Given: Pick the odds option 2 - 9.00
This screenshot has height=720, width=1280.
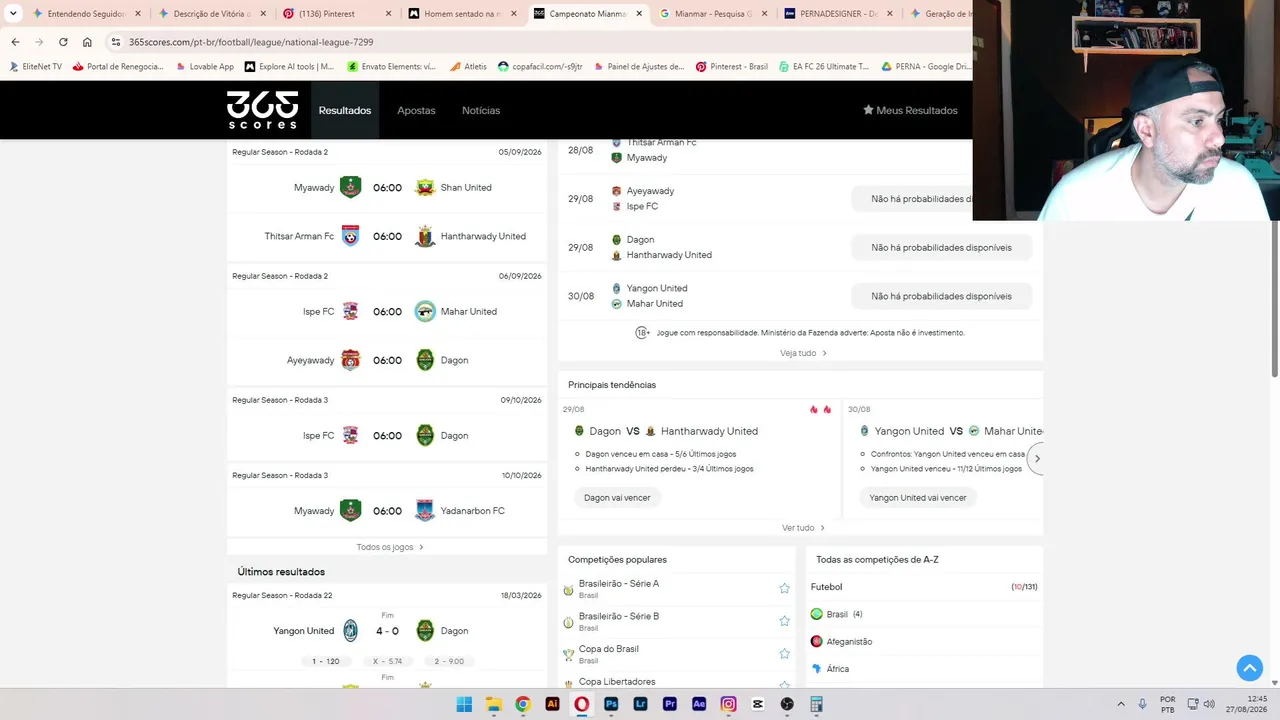Looking at the screenshot, I should [x=449, y=661].
